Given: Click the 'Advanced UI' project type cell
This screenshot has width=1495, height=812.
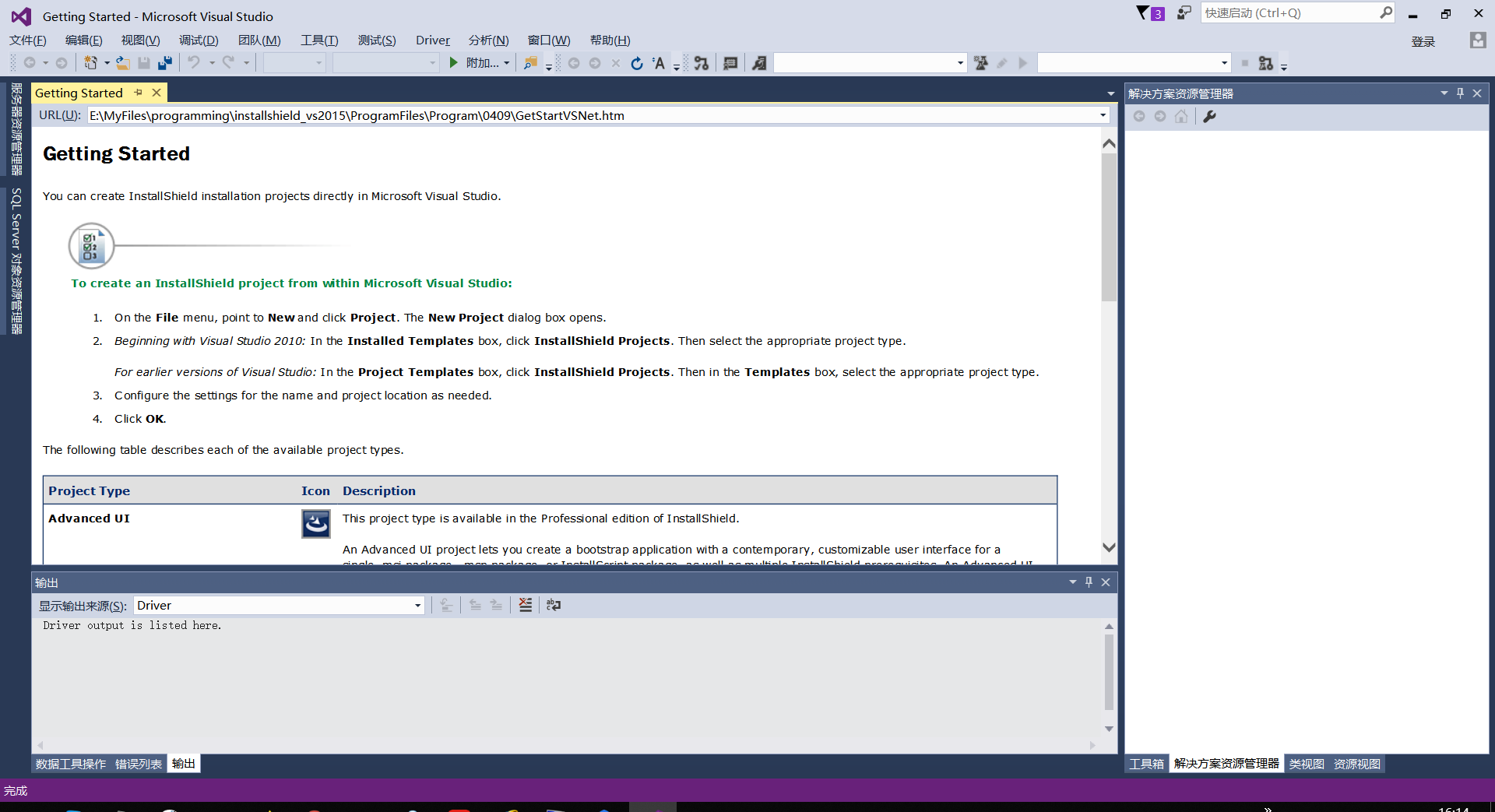Looking at the screenshot, I should pyautogui.click(x=89, y=518).
